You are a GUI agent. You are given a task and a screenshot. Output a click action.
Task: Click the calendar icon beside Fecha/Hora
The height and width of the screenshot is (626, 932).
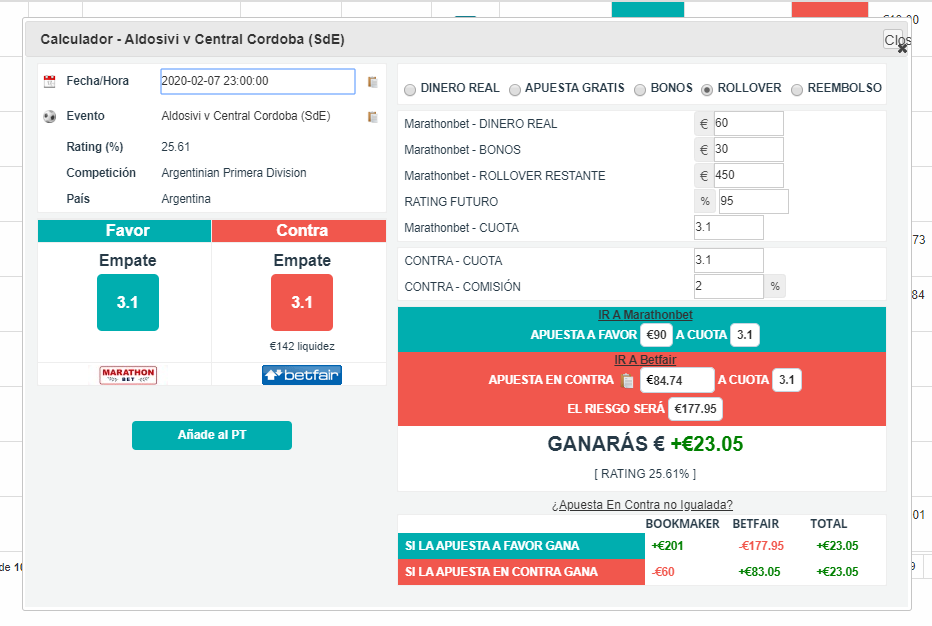(x=49, y=81)
